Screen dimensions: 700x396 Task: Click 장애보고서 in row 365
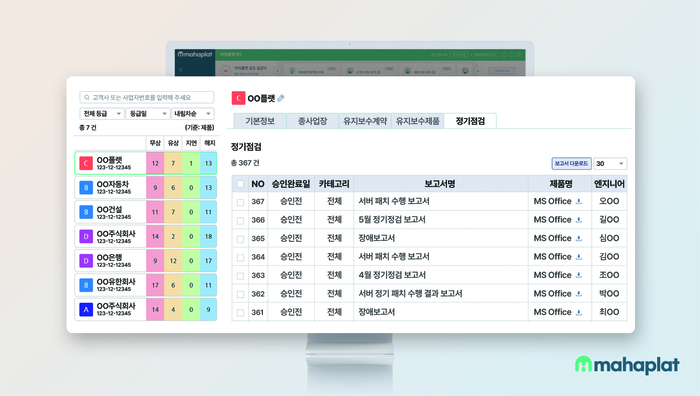pos(377,238)
